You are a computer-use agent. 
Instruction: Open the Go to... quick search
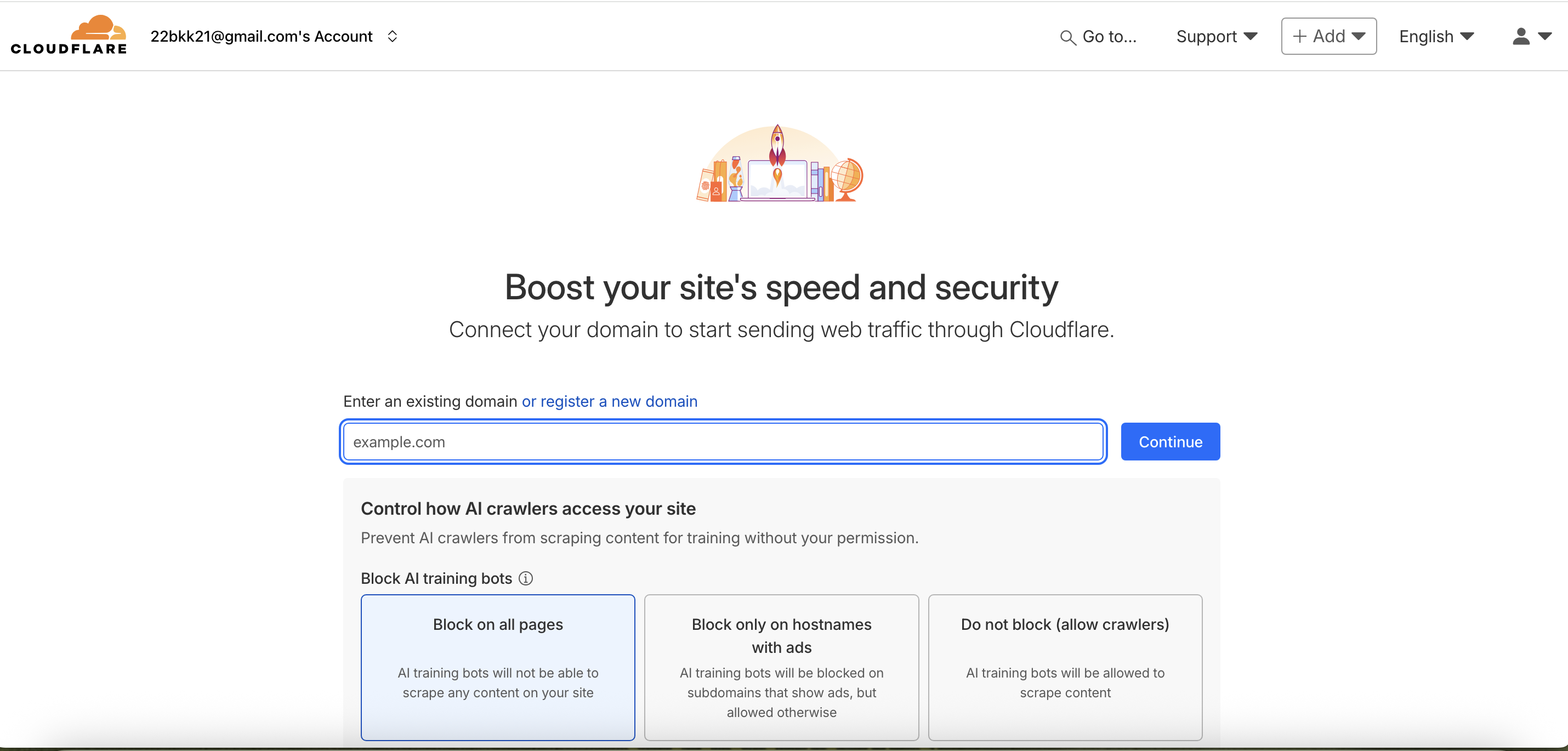click(x=1109, y=37)
